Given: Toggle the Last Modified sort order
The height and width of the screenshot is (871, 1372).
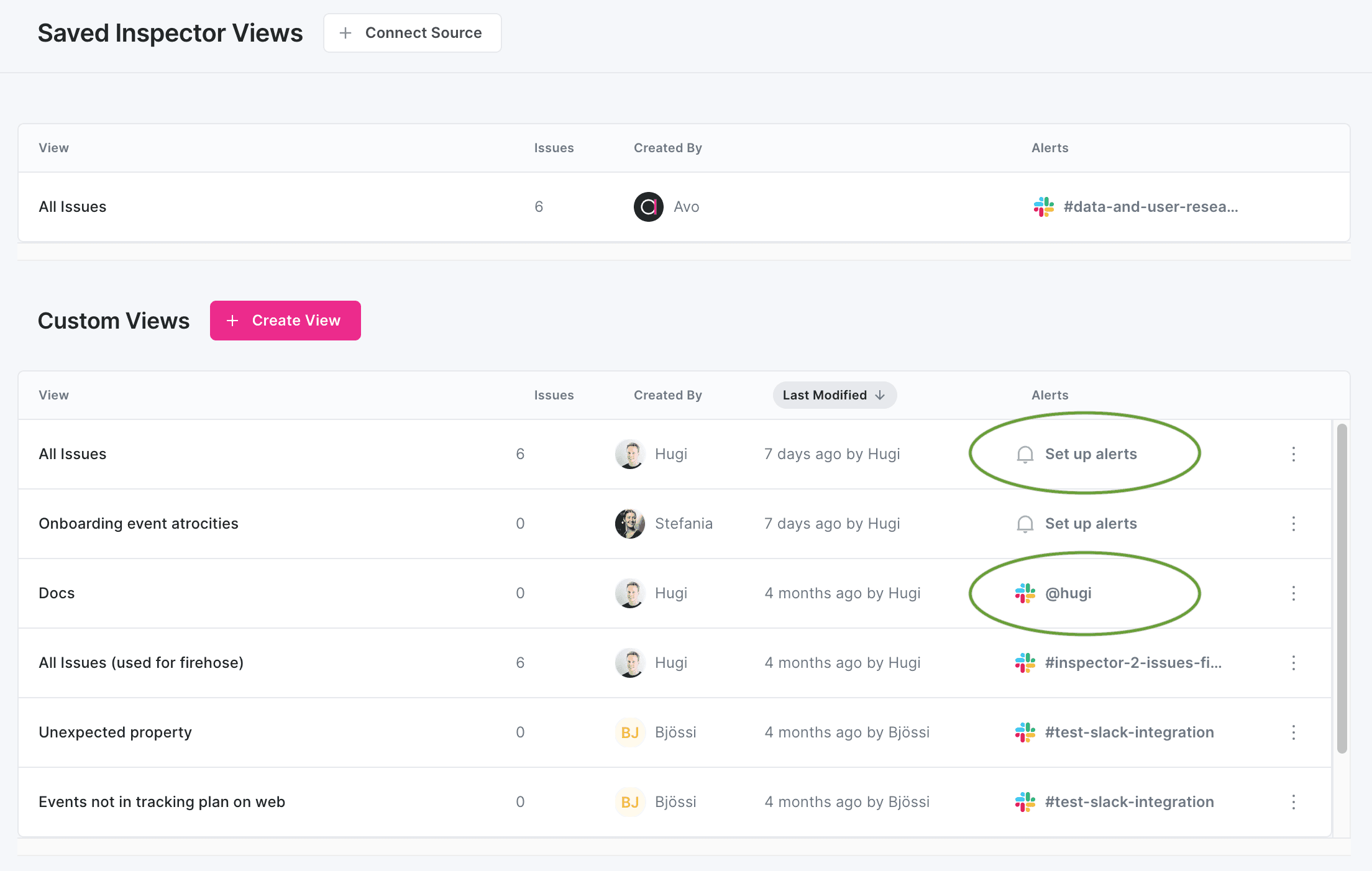Looking at the screenshot, I should click(835, 395).
